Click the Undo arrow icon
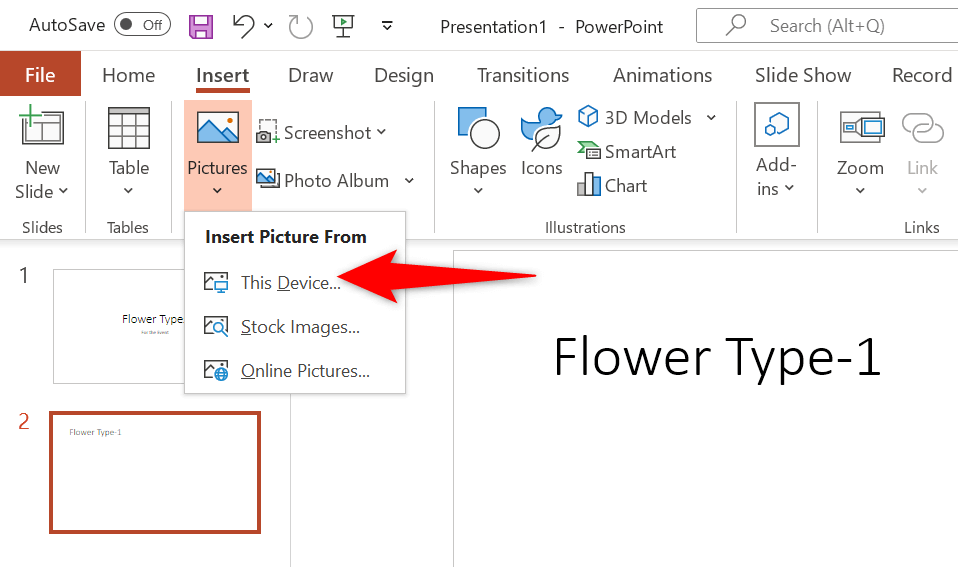 245,26
